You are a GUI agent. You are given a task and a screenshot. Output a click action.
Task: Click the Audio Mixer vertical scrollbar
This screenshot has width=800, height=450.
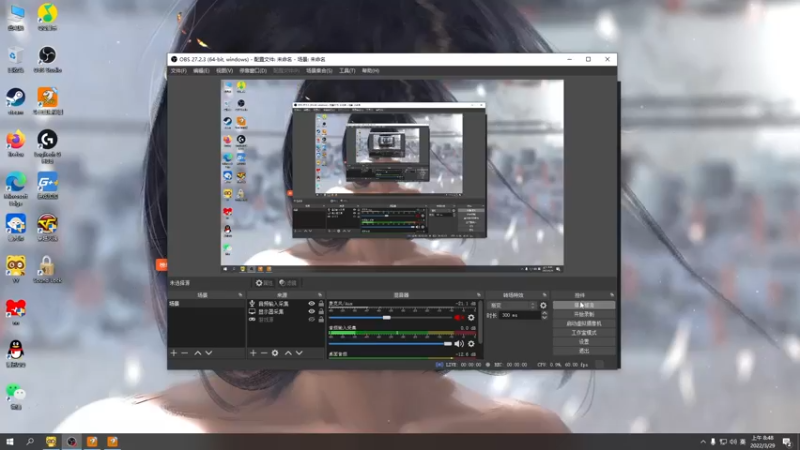pos(480,324)
